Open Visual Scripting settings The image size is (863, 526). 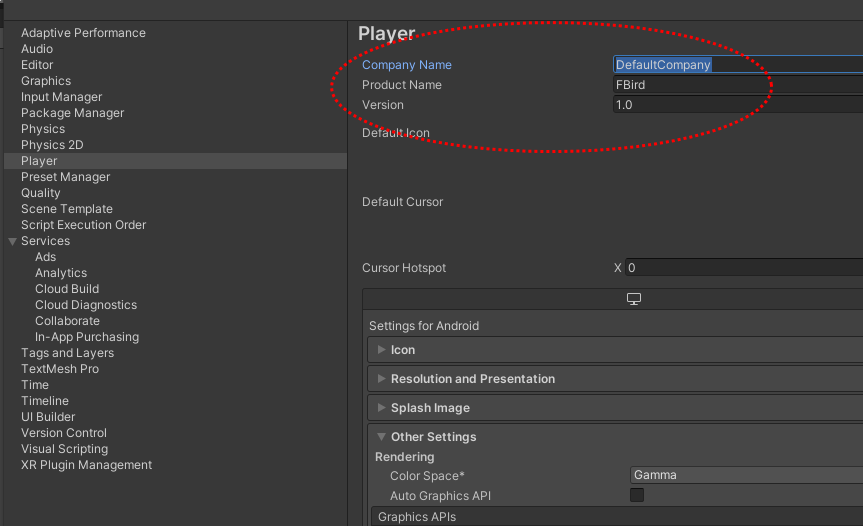tap(64, 448)
